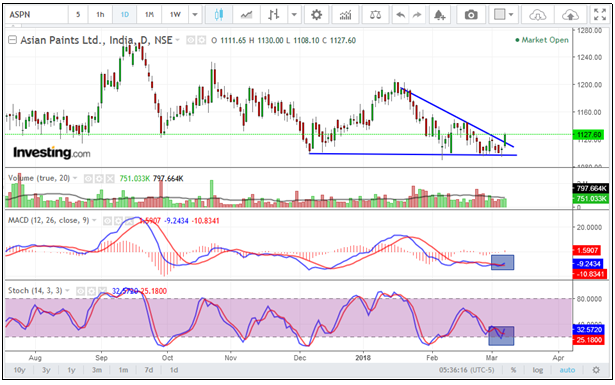The height and width of the screenshot is (385, 615).
Task: Select 1M interval
Action: [x=149, y=15]
